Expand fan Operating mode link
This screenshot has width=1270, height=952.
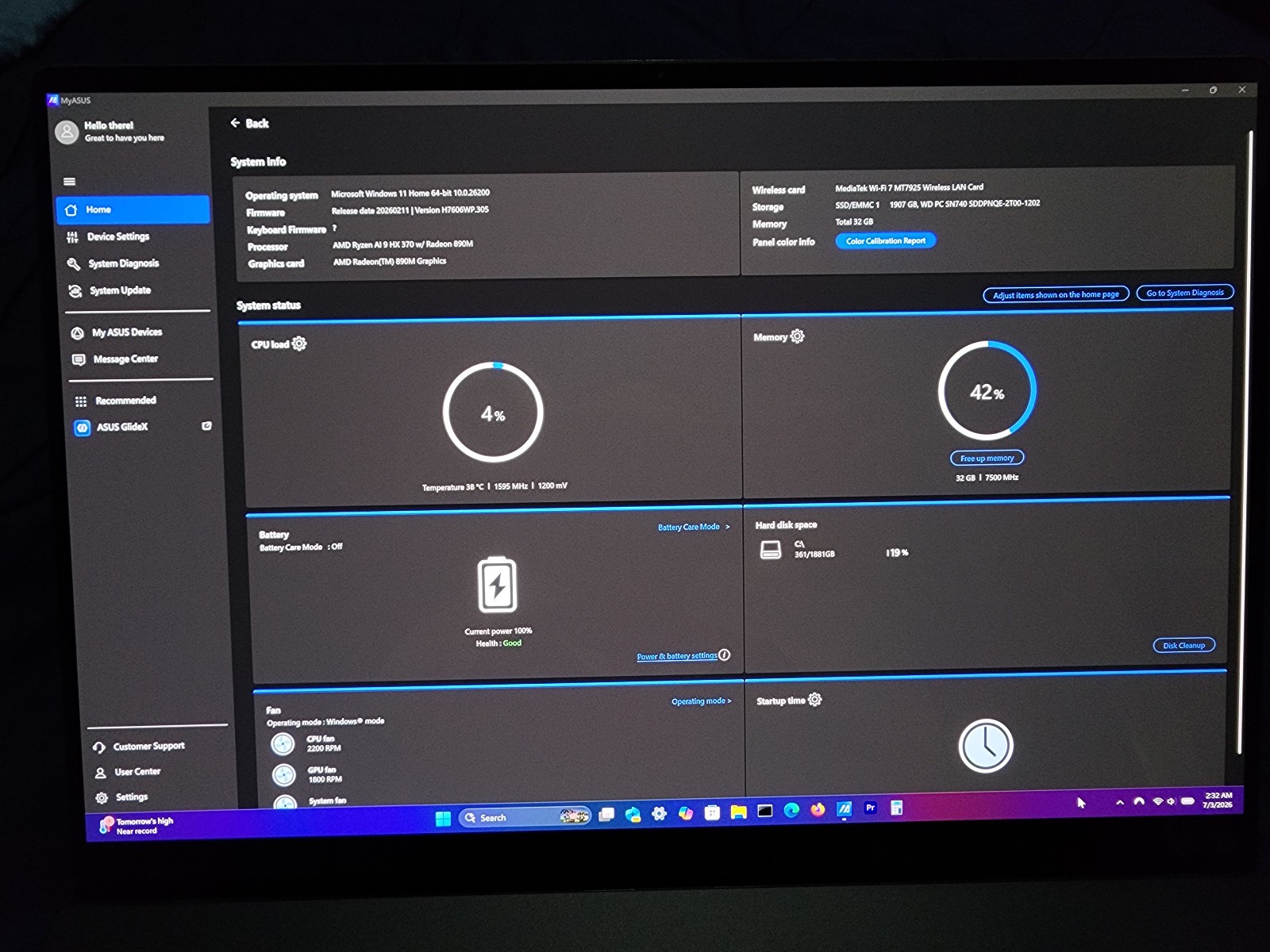tap(701, 701)
